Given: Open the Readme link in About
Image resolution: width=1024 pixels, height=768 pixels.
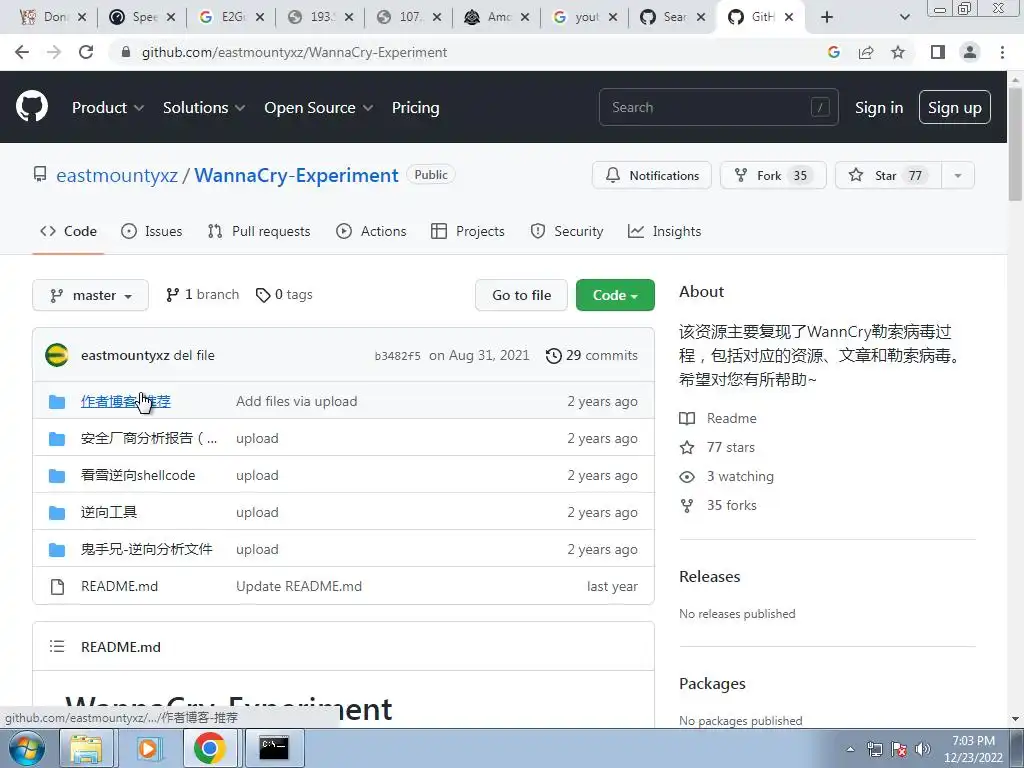Looking at the screenshot, I should 718,418.
